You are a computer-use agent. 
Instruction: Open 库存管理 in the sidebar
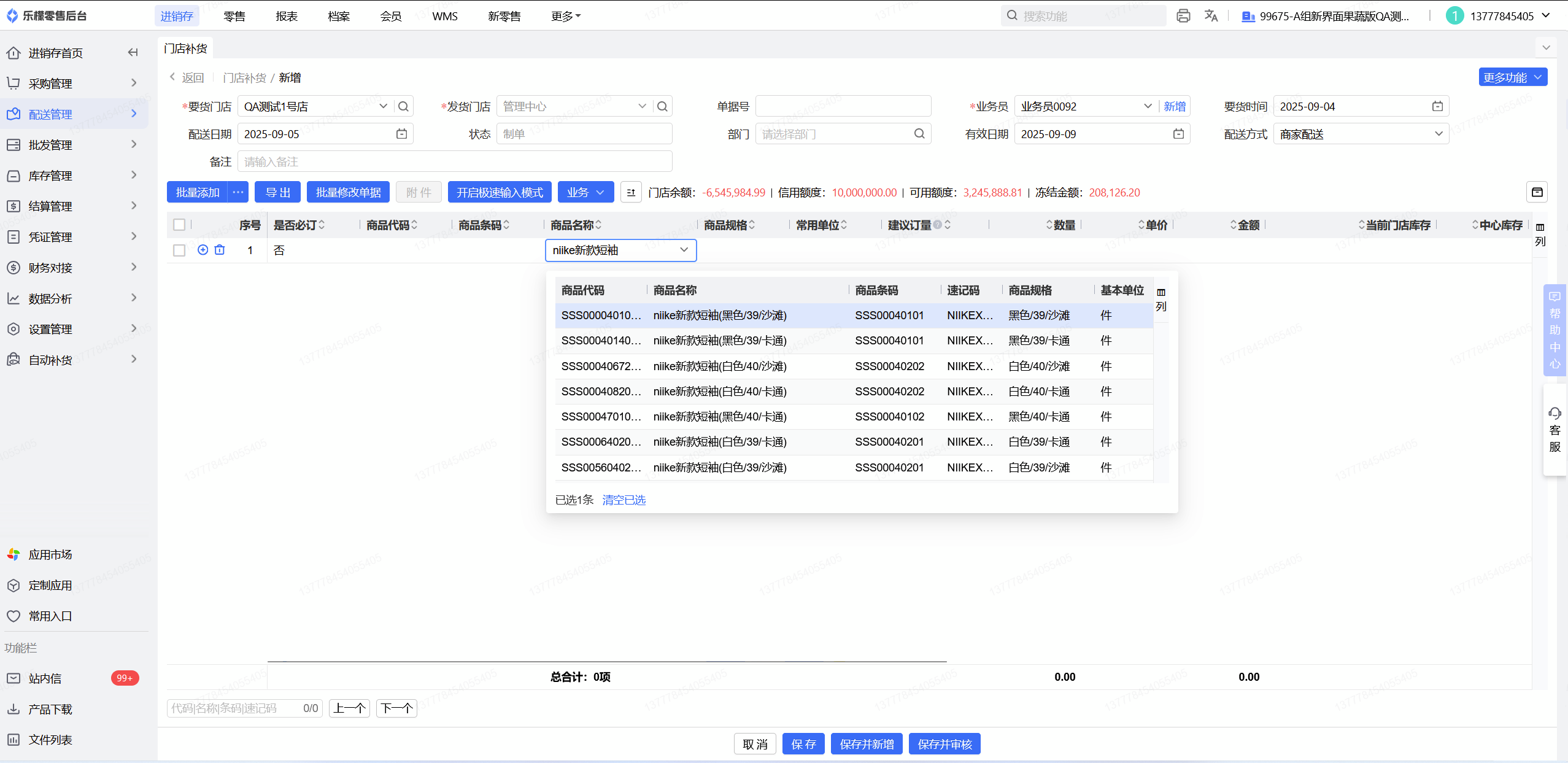tap(50, 176)
